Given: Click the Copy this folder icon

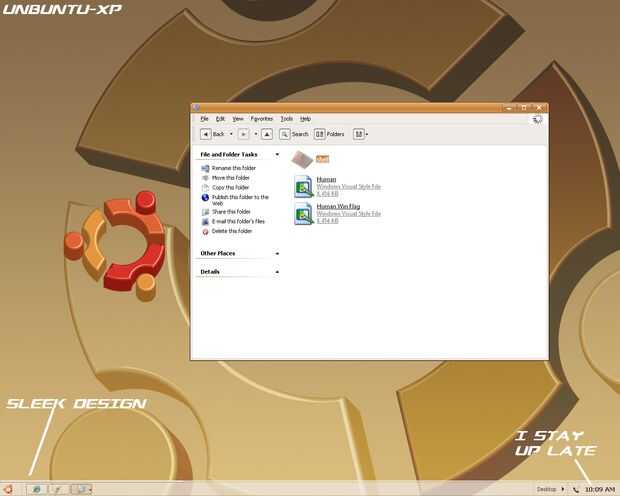Looking at the screenshot, I should pyautogui.click(x=205, y=188).
